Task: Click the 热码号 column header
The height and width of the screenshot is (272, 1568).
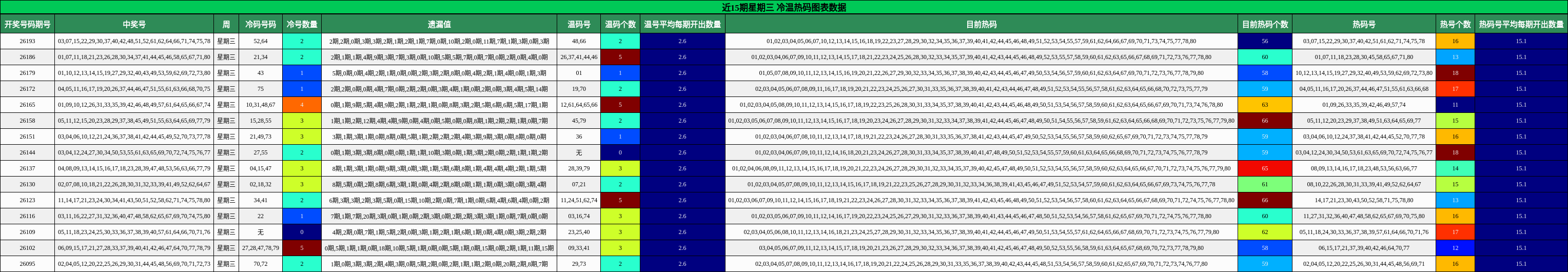Action: [x=1363, y=24]
